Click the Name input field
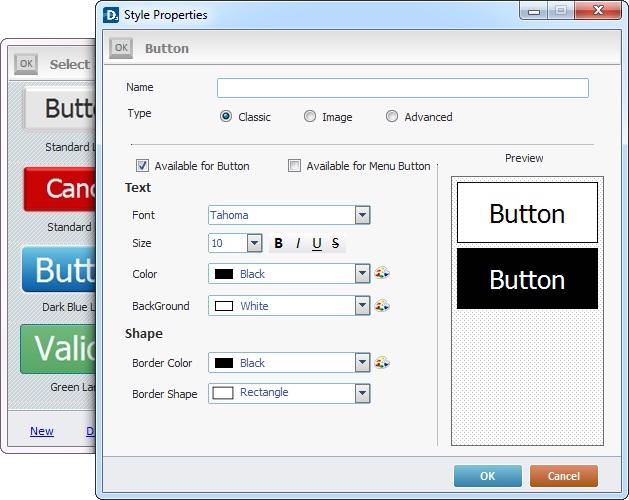The image size is (629, 500). pos(403,88)
